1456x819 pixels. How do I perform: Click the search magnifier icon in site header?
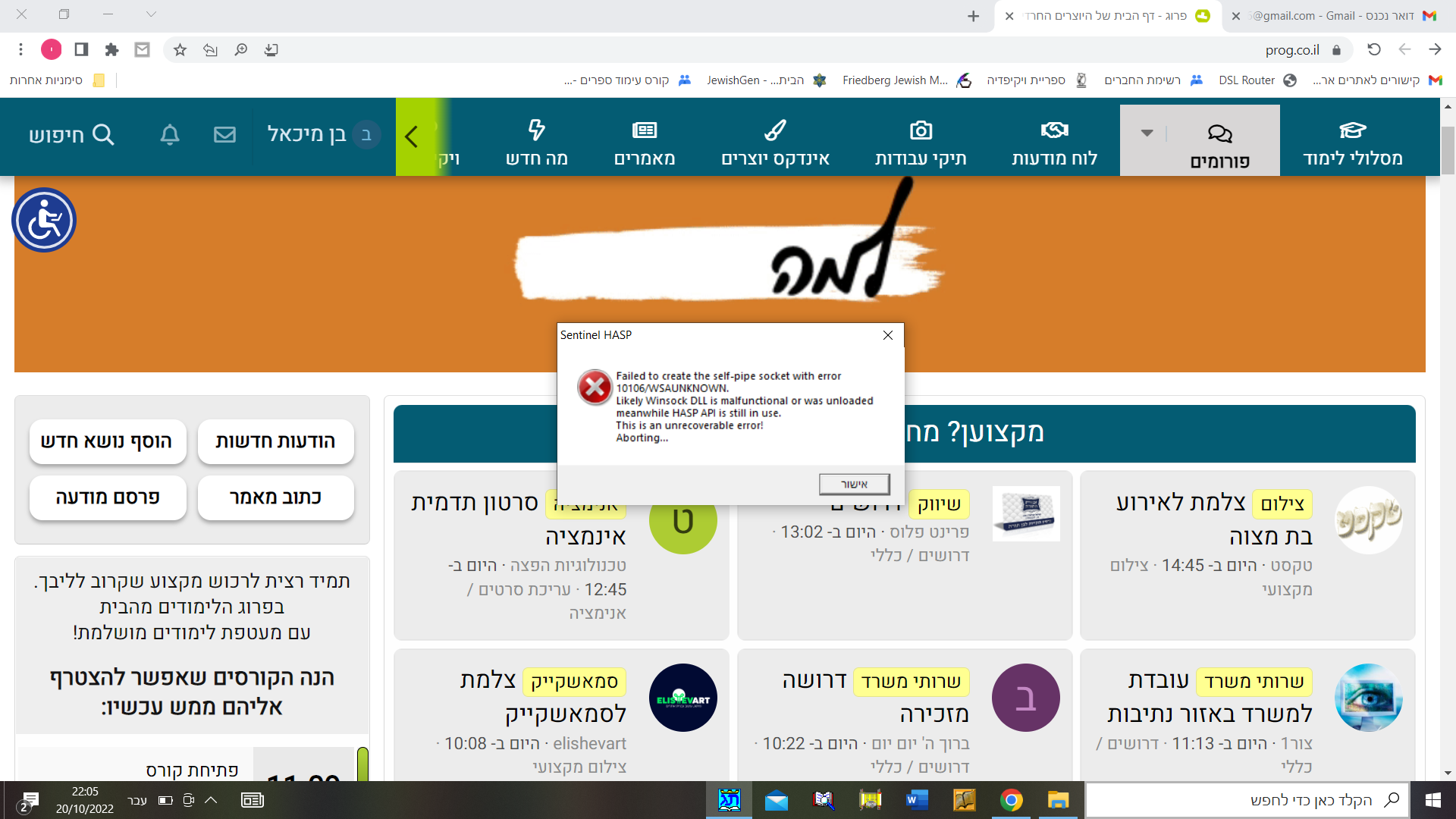pos(103,135)
